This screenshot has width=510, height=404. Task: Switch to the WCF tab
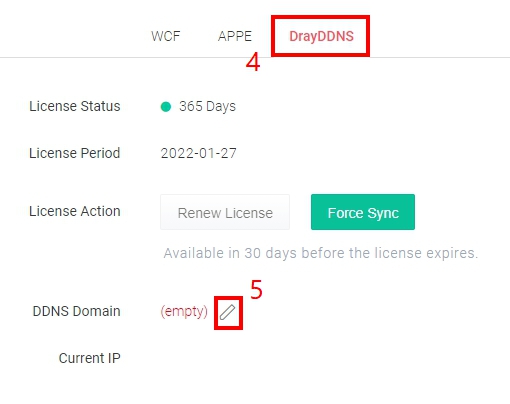(x=166, y=36)
